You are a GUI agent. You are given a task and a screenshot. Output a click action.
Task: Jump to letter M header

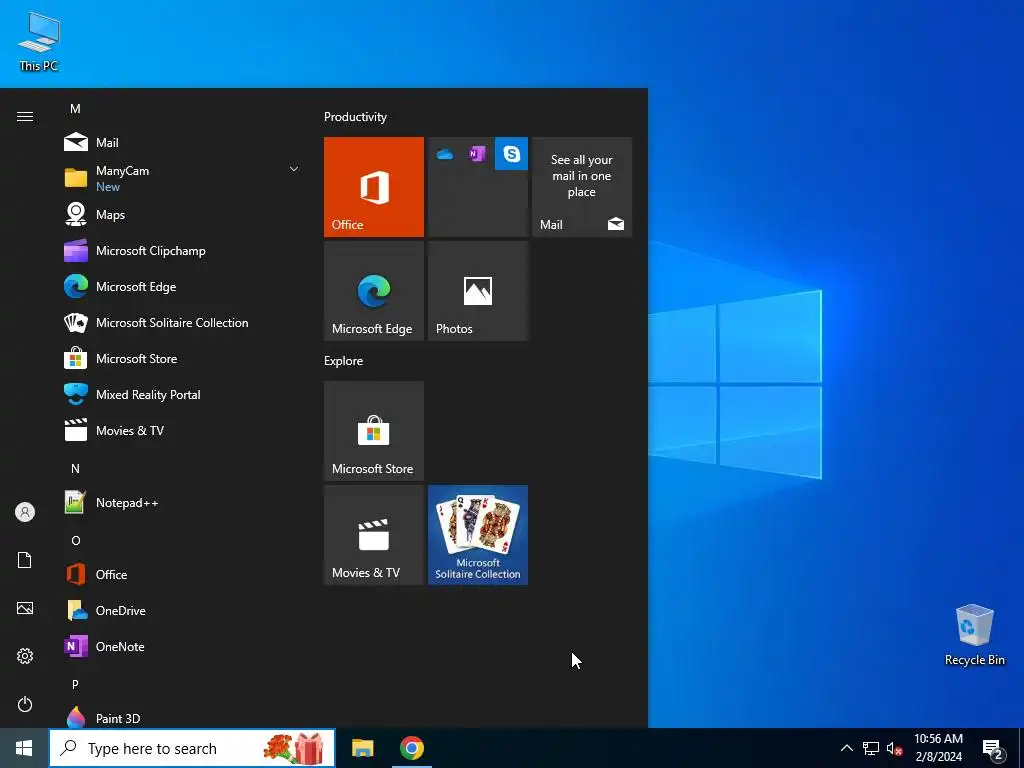[x=75, y=108]
